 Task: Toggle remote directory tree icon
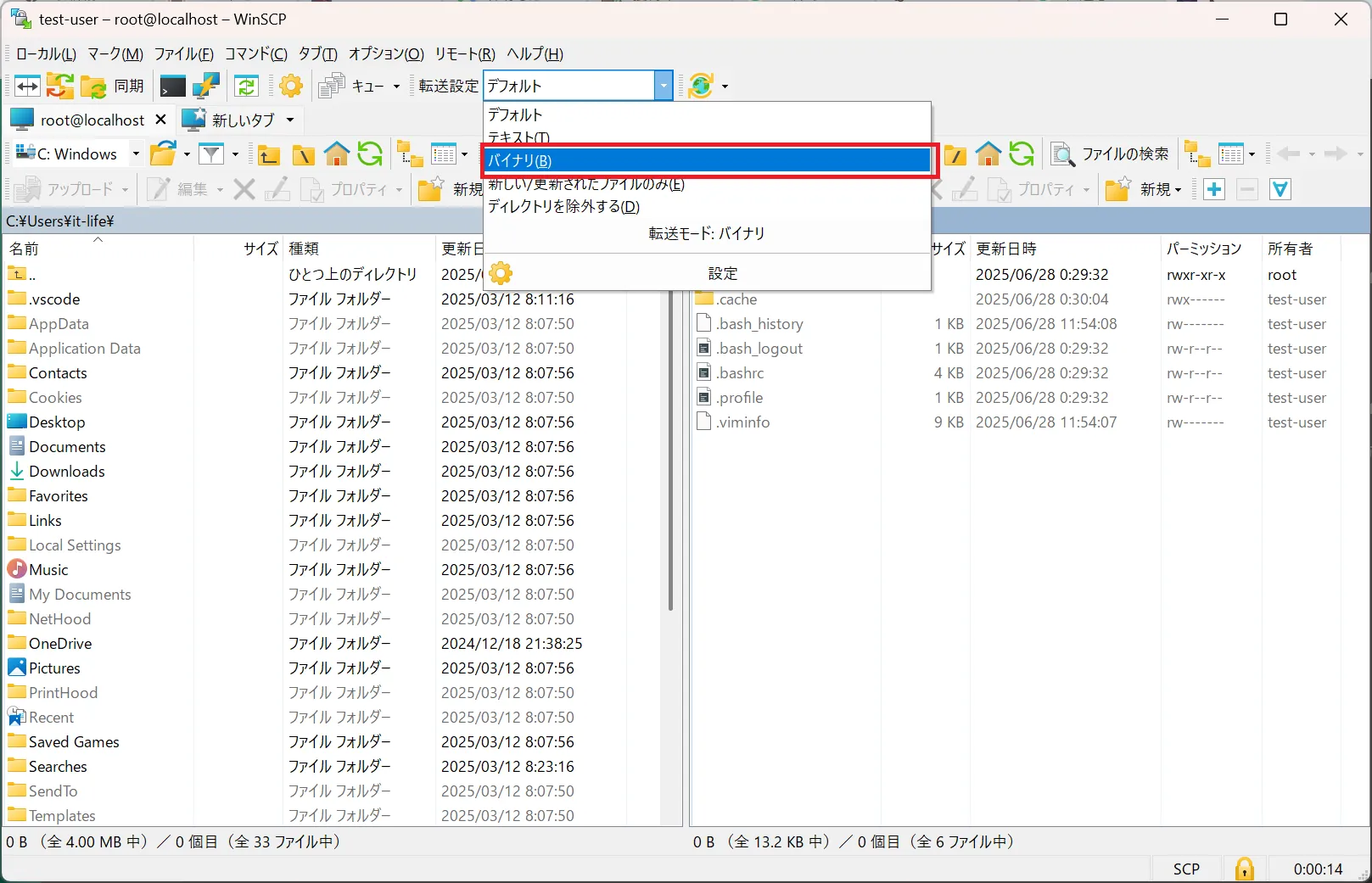(x=1198, y=154)
